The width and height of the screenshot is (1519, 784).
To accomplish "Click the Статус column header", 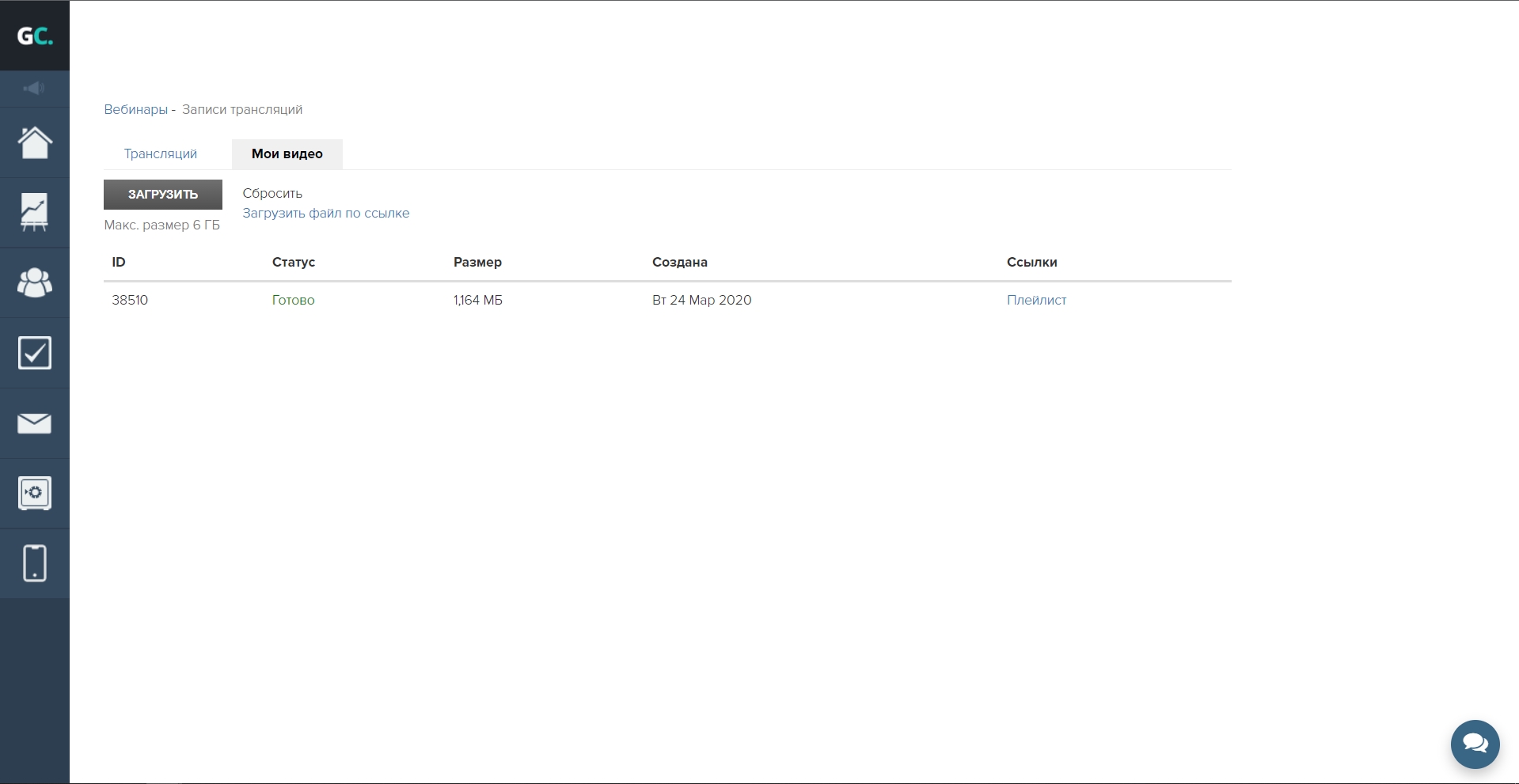I will [x=293, y=262].
